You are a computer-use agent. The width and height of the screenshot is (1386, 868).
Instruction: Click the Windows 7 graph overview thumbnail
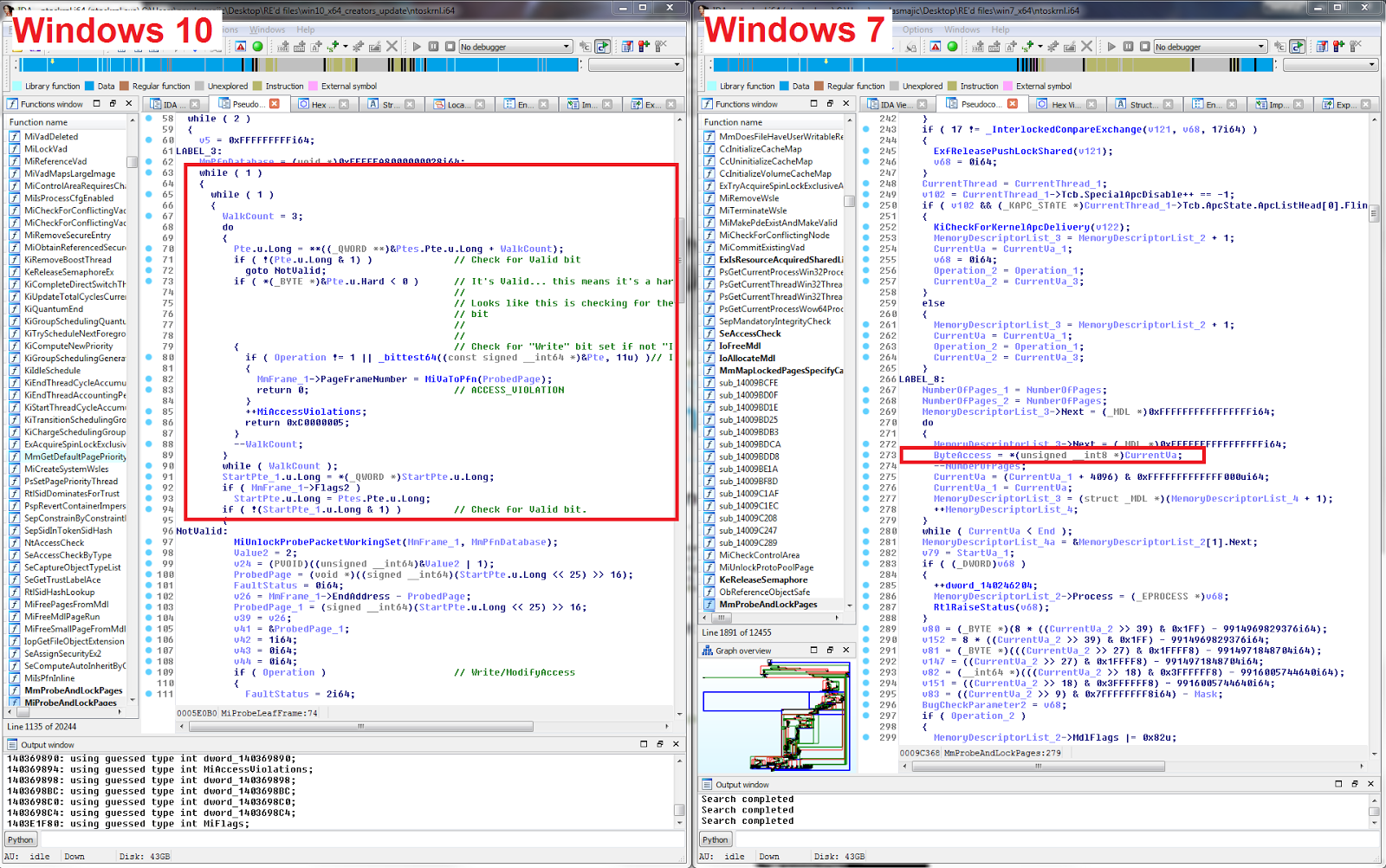777,715
